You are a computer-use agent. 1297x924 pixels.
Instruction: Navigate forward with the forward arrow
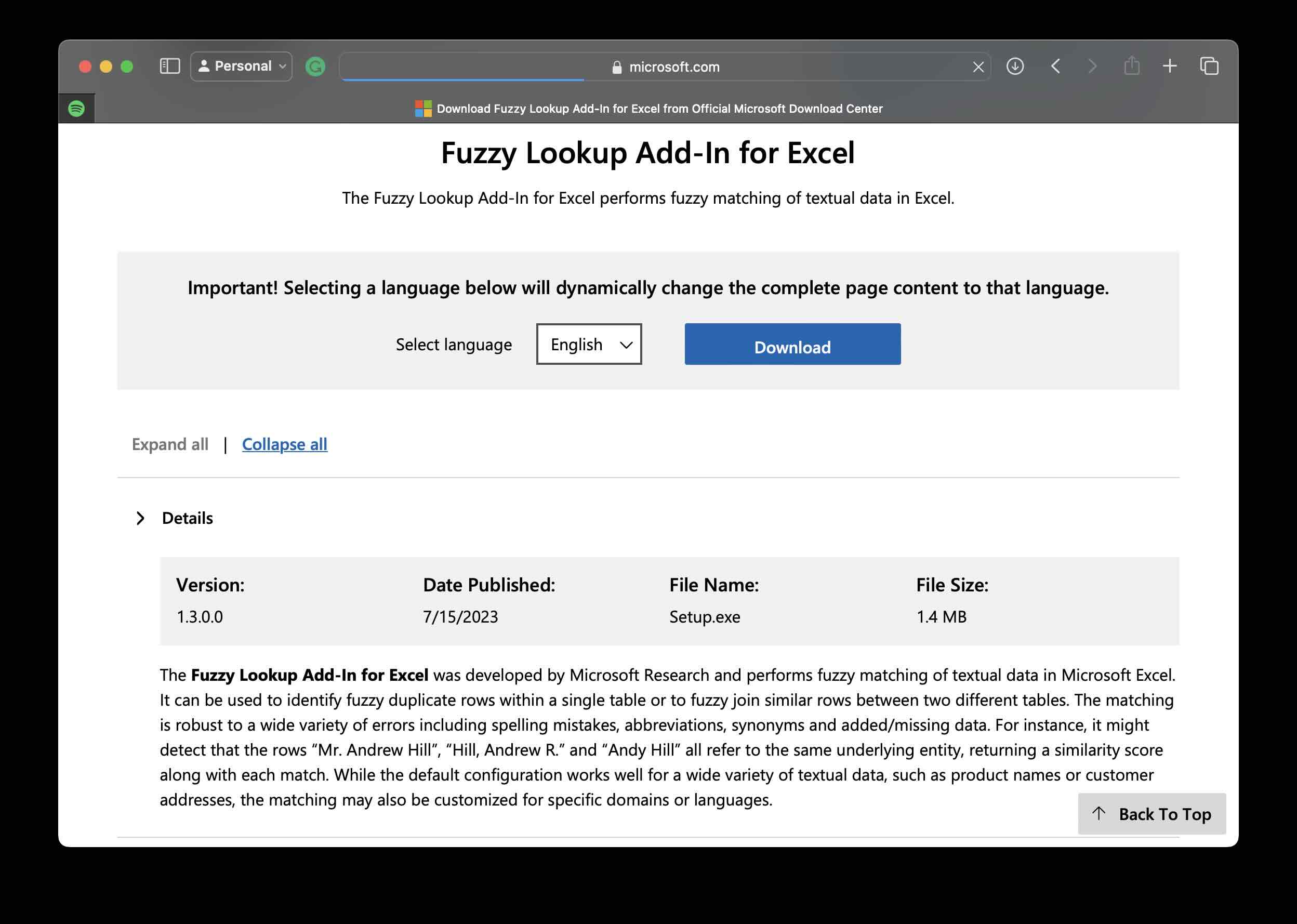click(x=1092, y=66)
